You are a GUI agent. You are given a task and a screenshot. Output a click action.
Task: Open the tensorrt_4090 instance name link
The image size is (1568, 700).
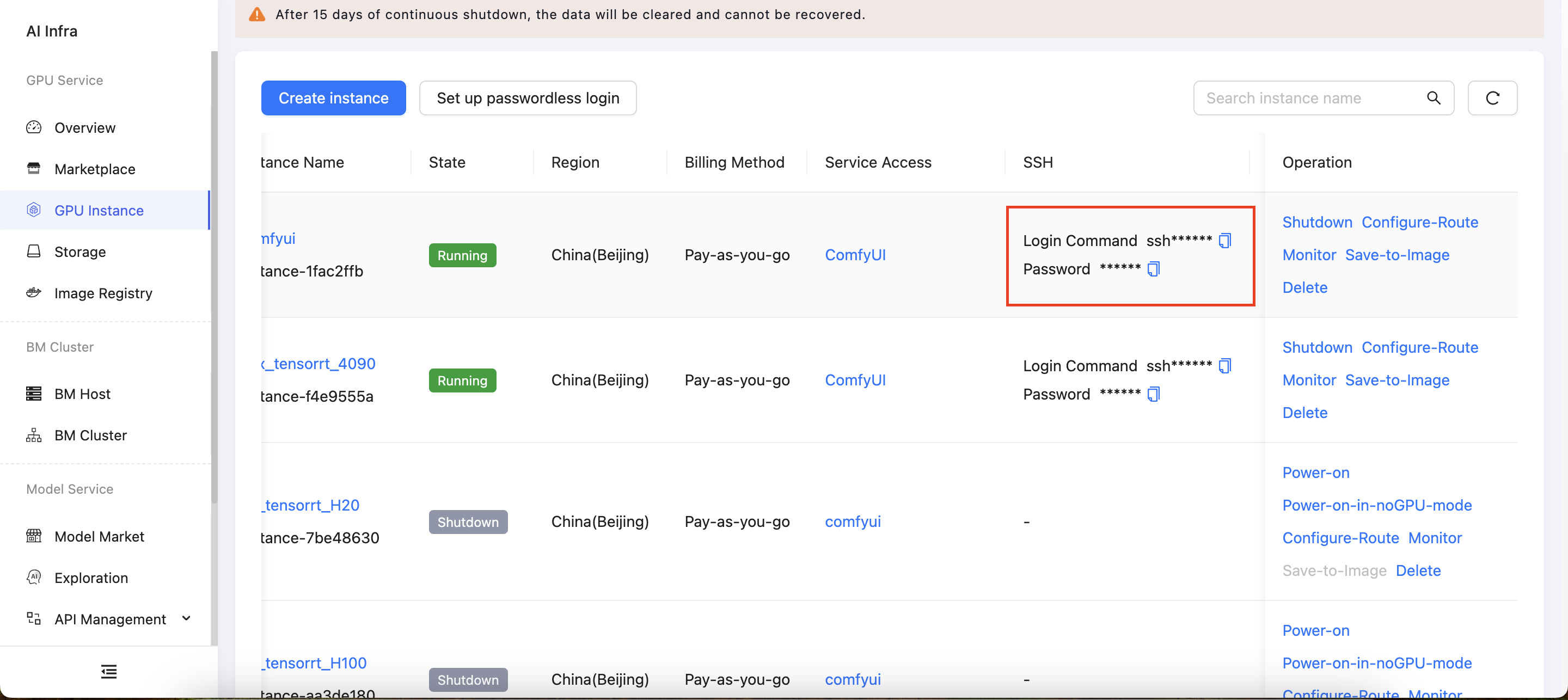[x=318, y=364]
